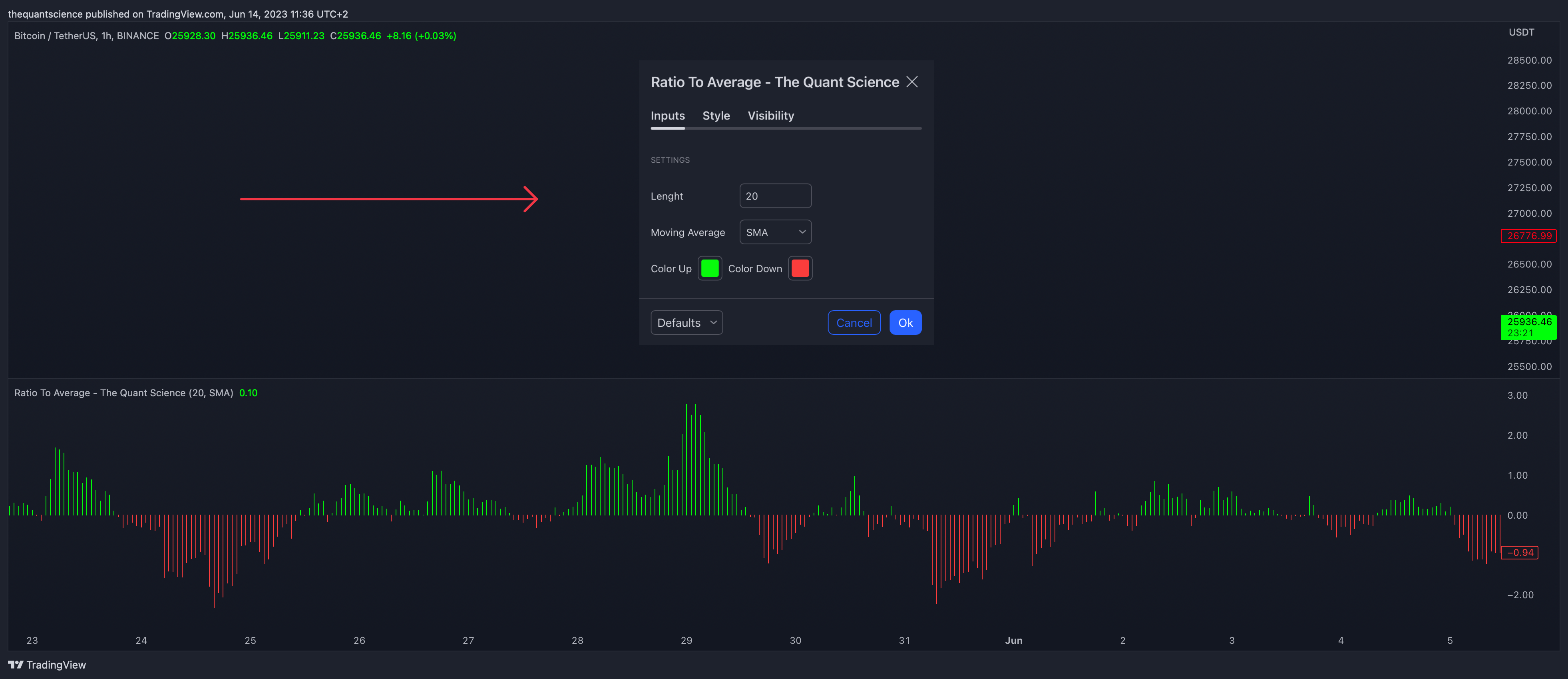The width and height of the screenshot is (1568, 679).
Task: Expand the Moving Average SMA dropdown
Action: (x=776, y=232)
